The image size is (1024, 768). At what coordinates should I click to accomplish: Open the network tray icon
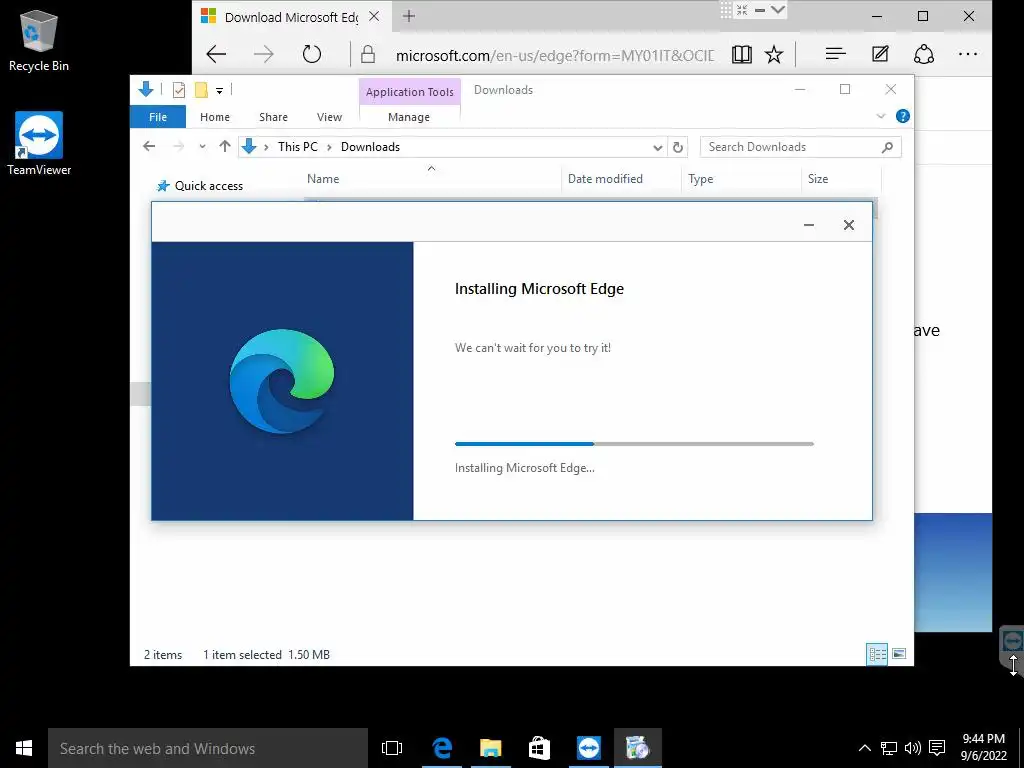(889, 748)
